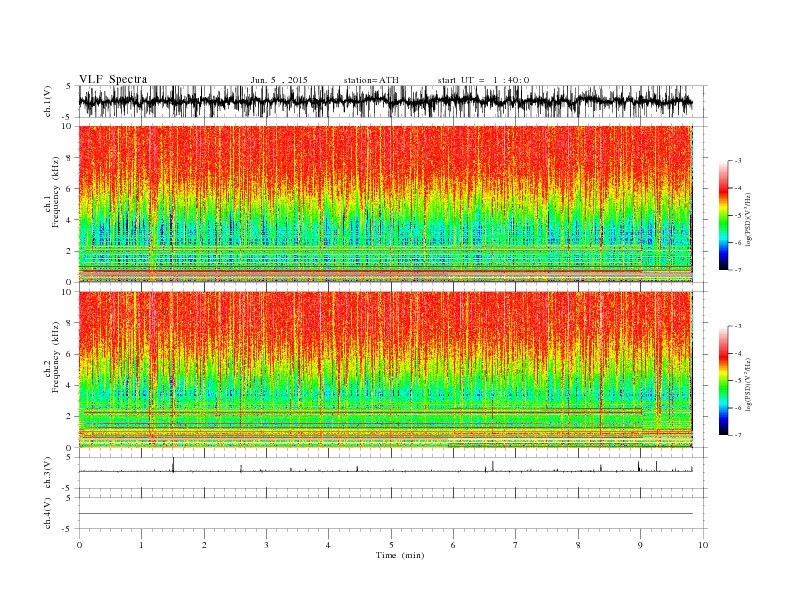The width and height of the screenshot is (792, 612).
Task: Click the "9" tick on the time axis
Action: 640,545
